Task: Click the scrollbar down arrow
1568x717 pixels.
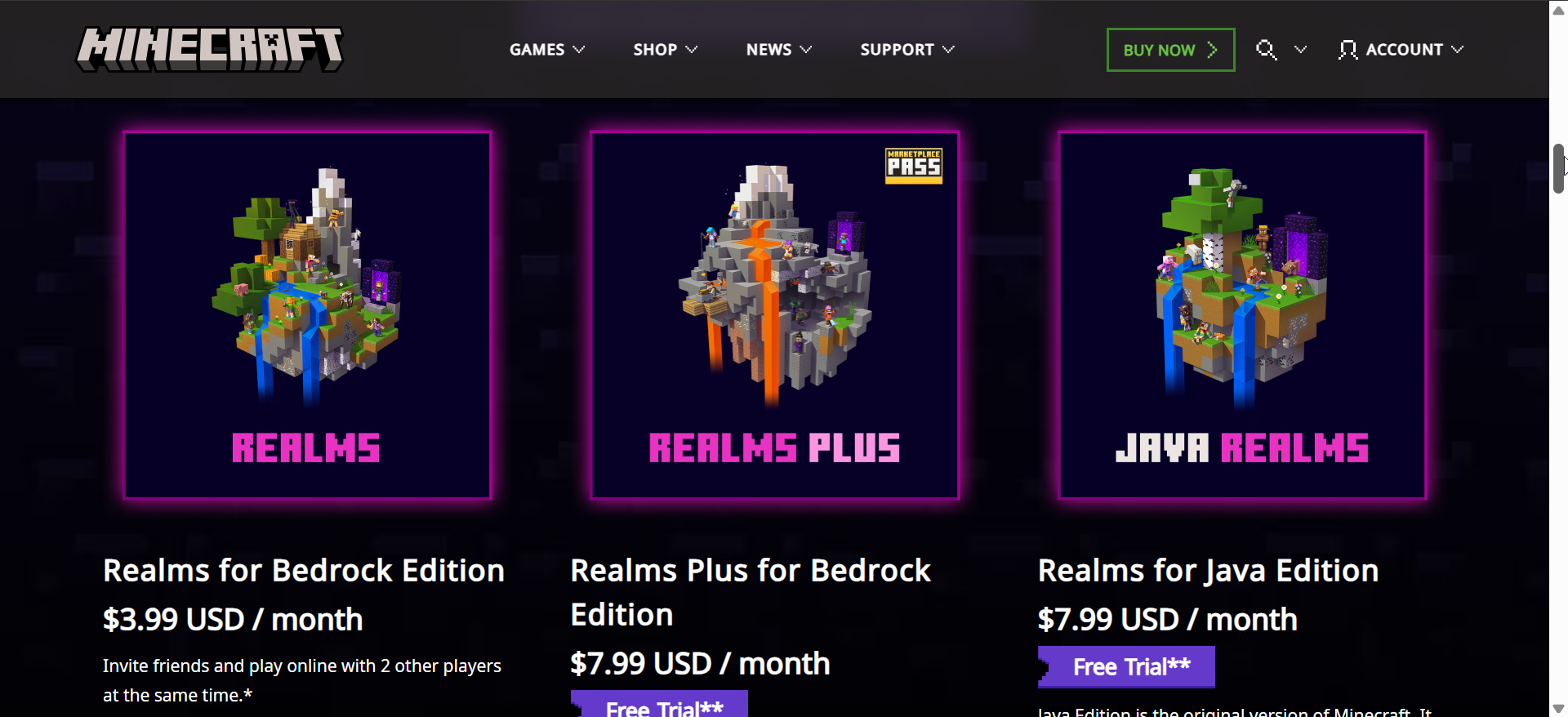Action: coord(1558,709)
